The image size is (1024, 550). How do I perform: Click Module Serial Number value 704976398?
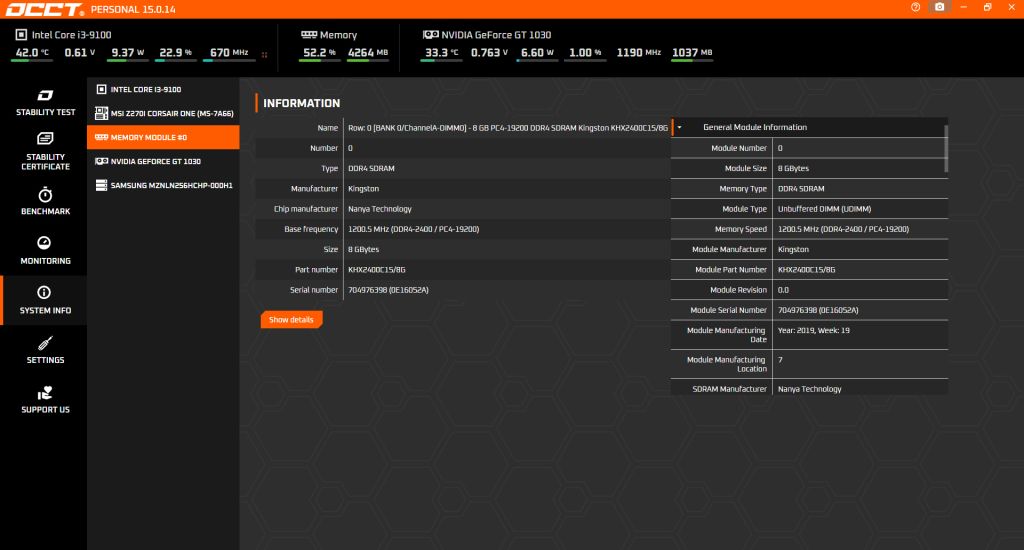click(x=818, y=310)
